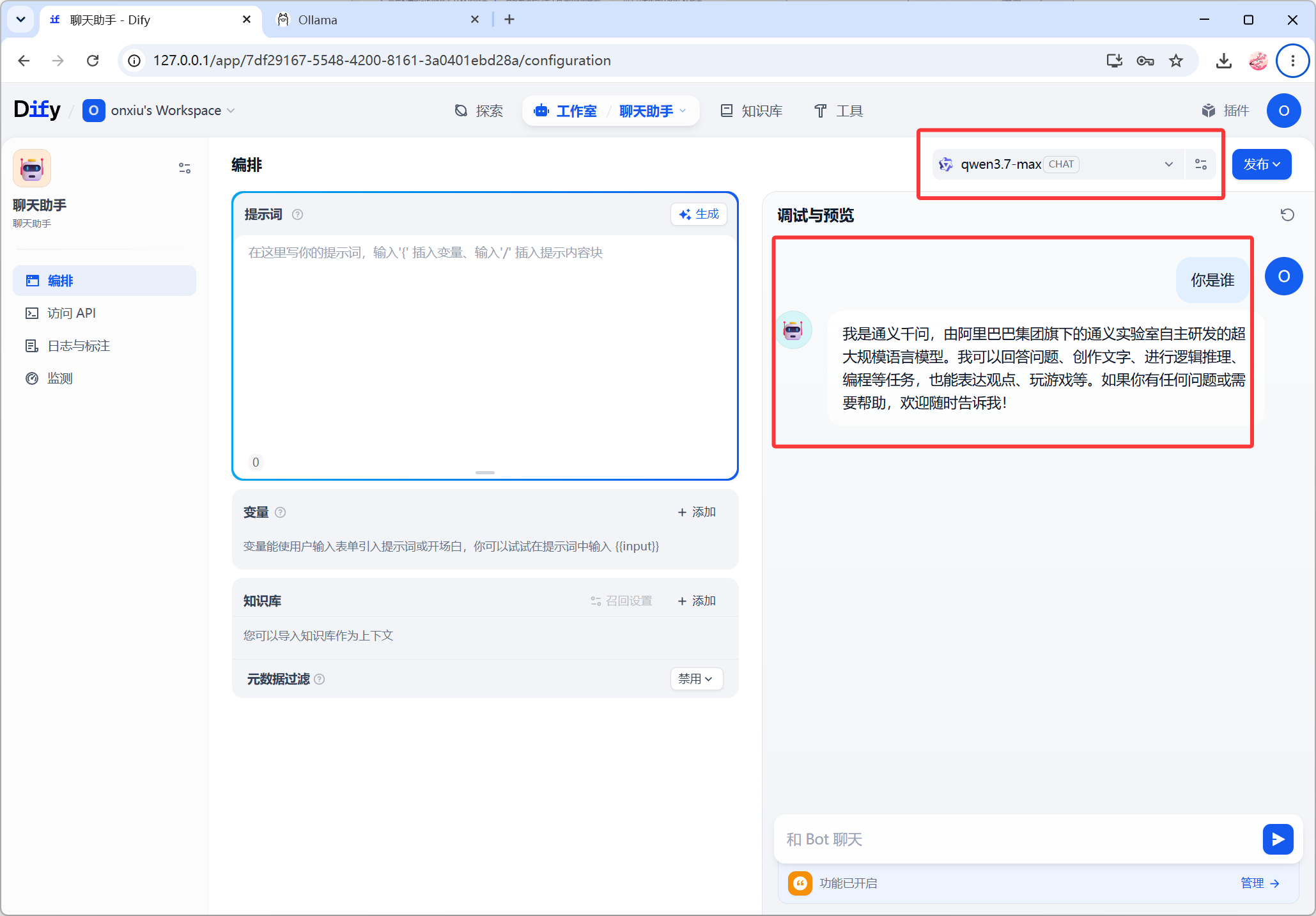Screen dimensions: 1316x916
Task: Click the prompt box resize handle
Action: click(484, 472)
